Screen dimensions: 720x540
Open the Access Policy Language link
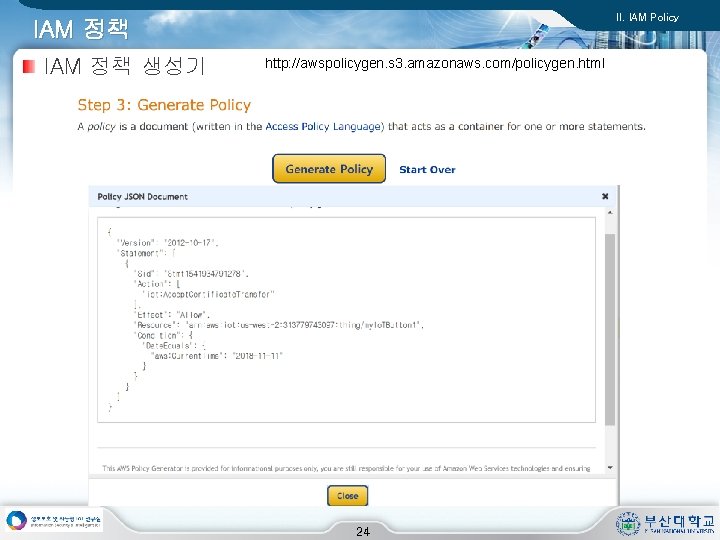click(x=323, y=126)
